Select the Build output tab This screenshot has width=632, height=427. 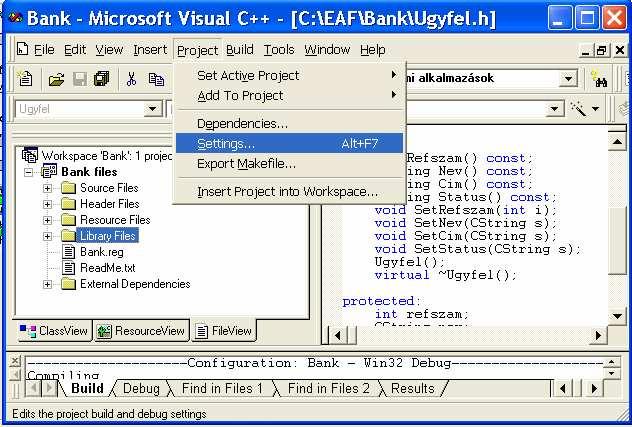pyautogui.click(x=87, y=388)
